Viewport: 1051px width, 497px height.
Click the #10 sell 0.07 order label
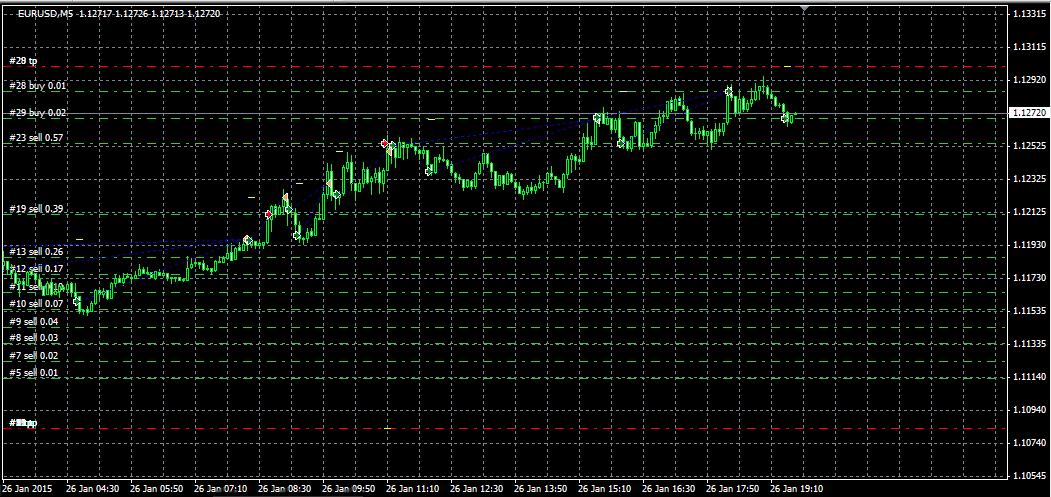click(x=36, y=304)
